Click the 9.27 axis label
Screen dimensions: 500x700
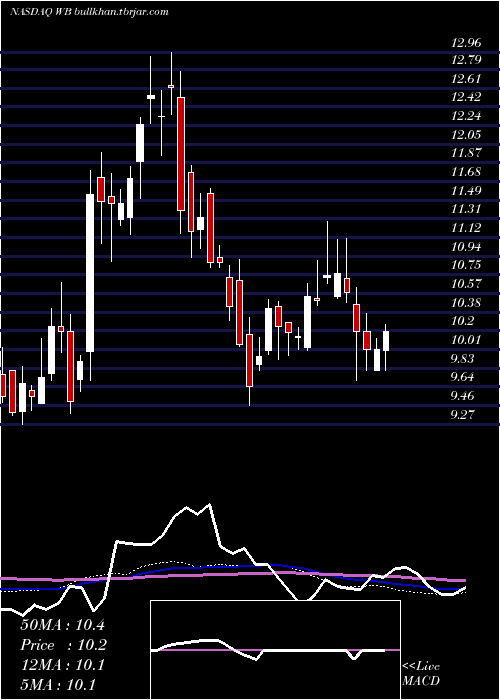[462, 414]
